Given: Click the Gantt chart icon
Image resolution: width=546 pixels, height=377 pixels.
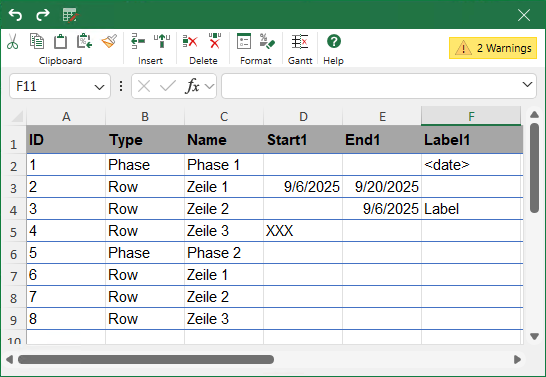Looking at the screenshot, I should point(300,41).
